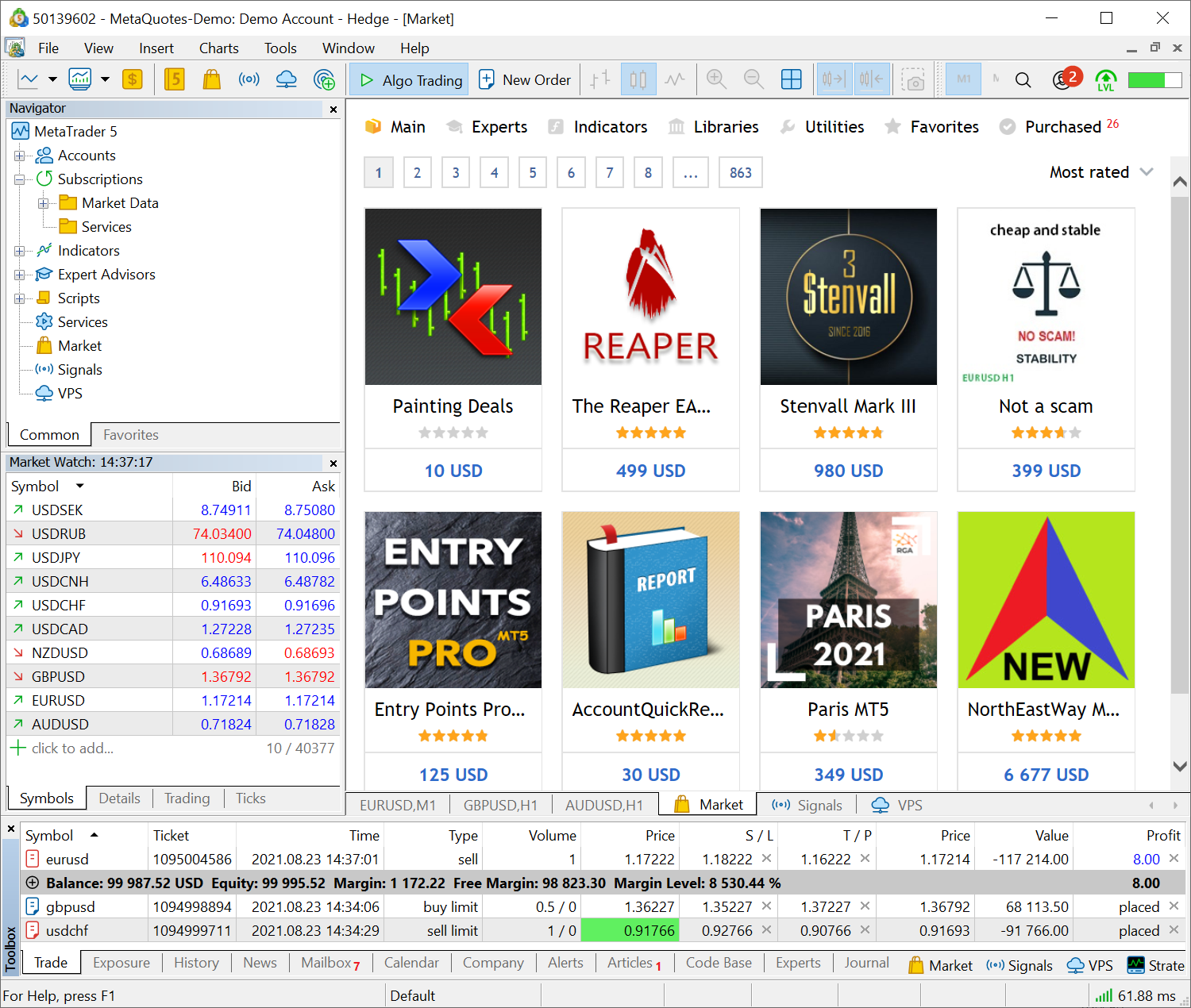The image size is (1191, 1008).
Task: Click the chart screenshot camera icon
Action: click(x=913, y=79)
